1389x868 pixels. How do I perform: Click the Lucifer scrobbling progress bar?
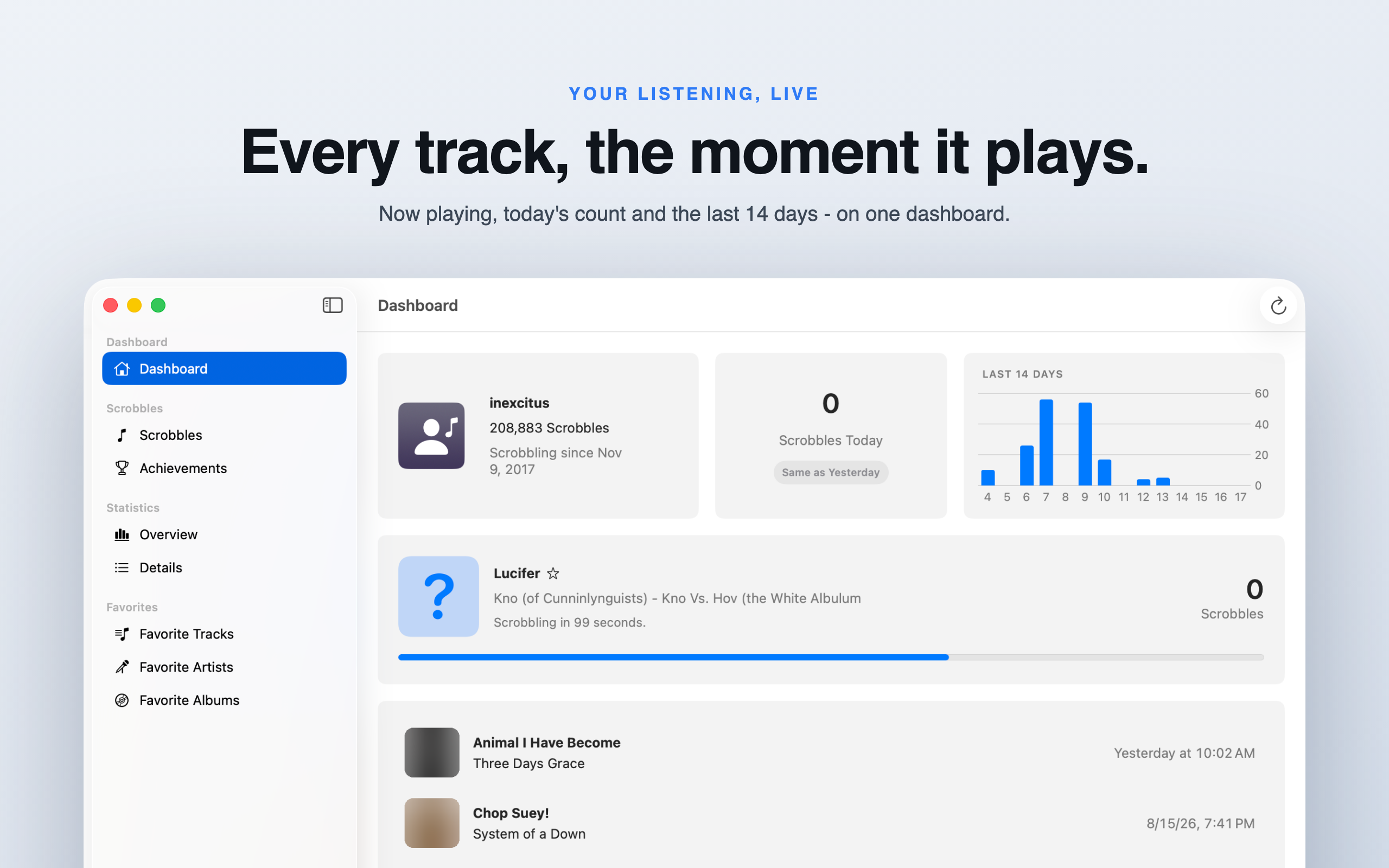click(x=831, y=658)
